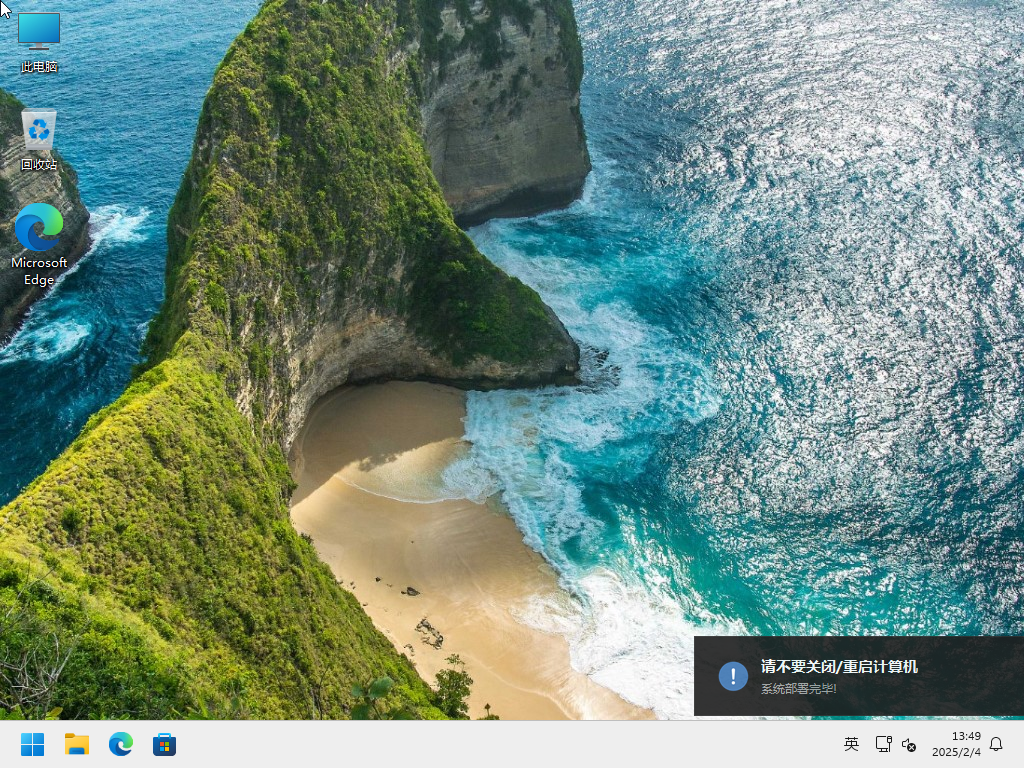Click the 此电脑 text label

coord(39,67)
